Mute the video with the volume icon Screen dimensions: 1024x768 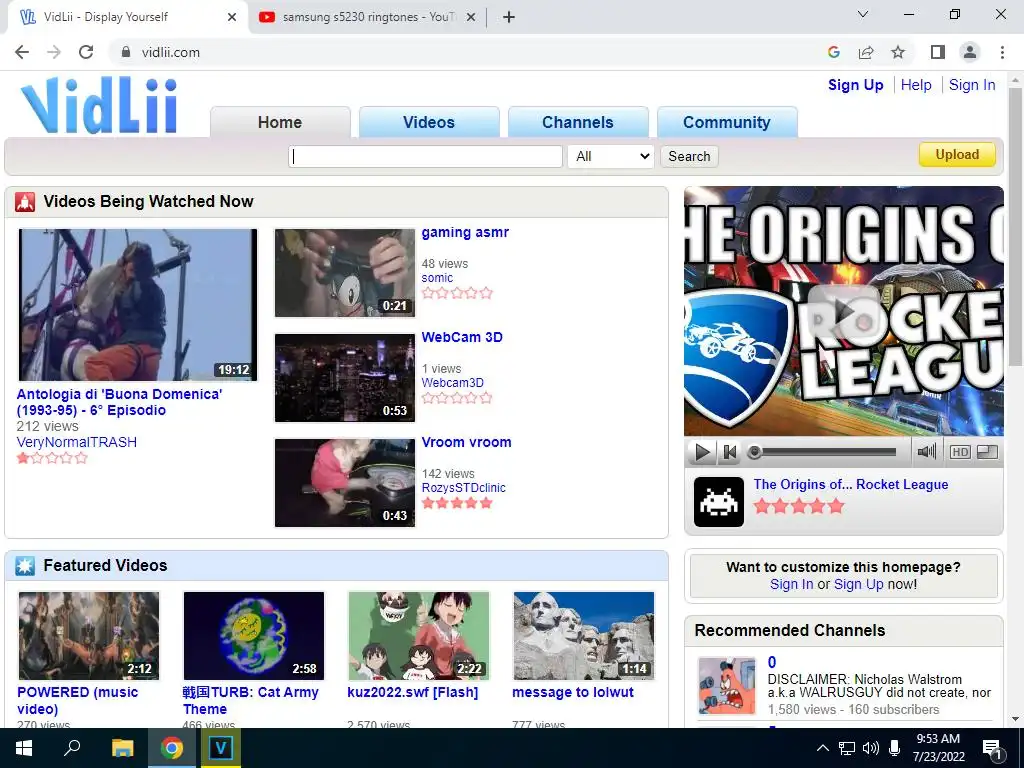click(x=927, y=452)
